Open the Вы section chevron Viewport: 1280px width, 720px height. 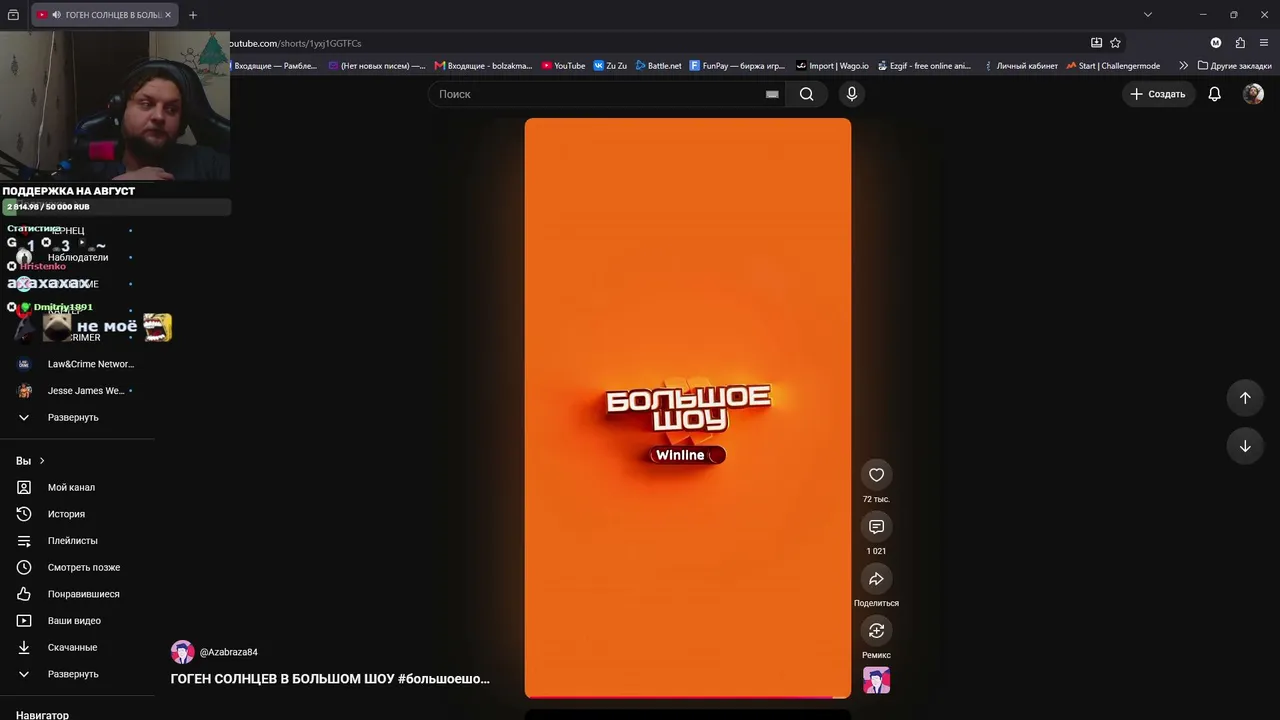point(42,461)
